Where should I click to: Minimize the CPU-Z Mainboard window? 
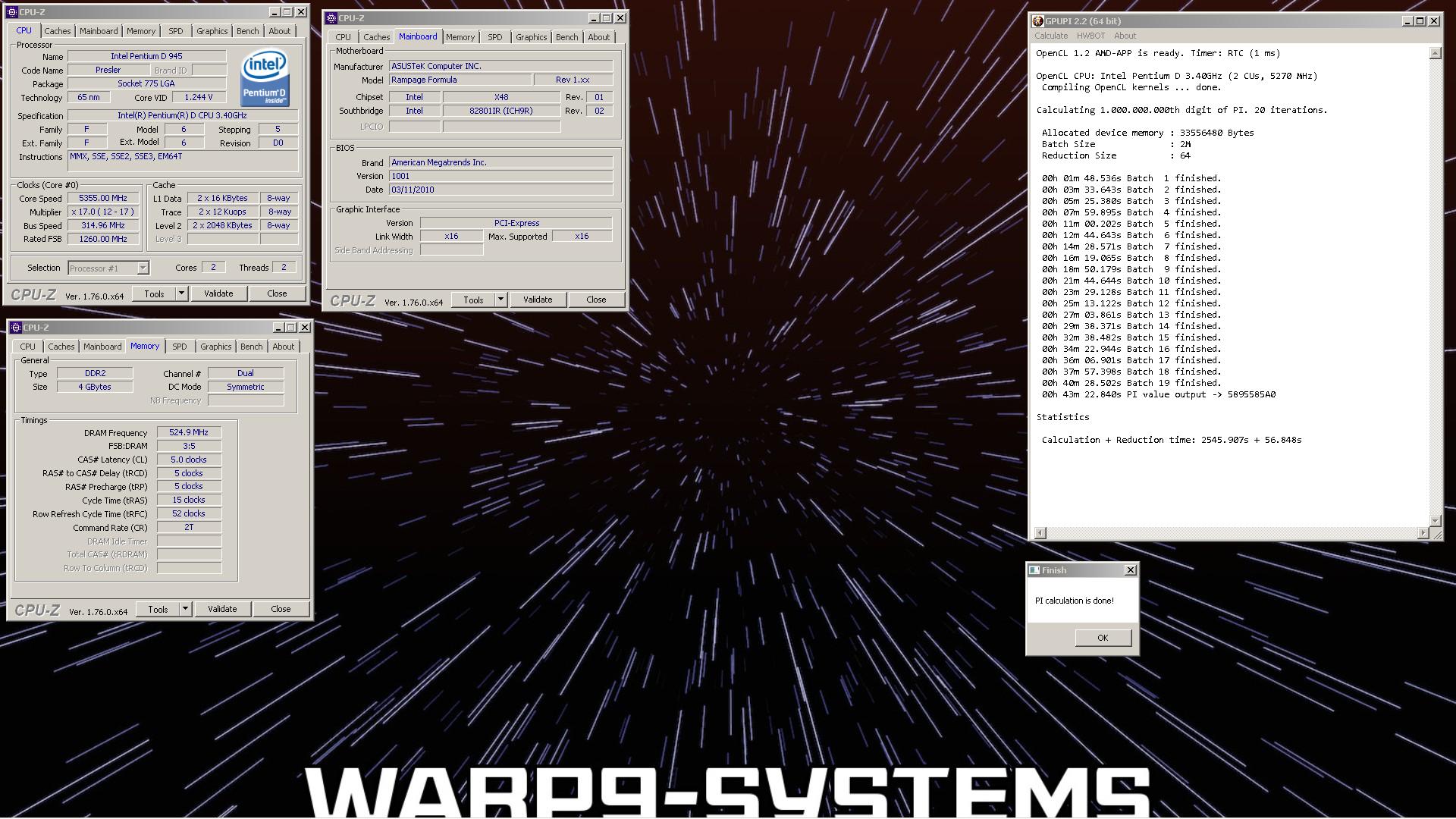click(593, 18)
